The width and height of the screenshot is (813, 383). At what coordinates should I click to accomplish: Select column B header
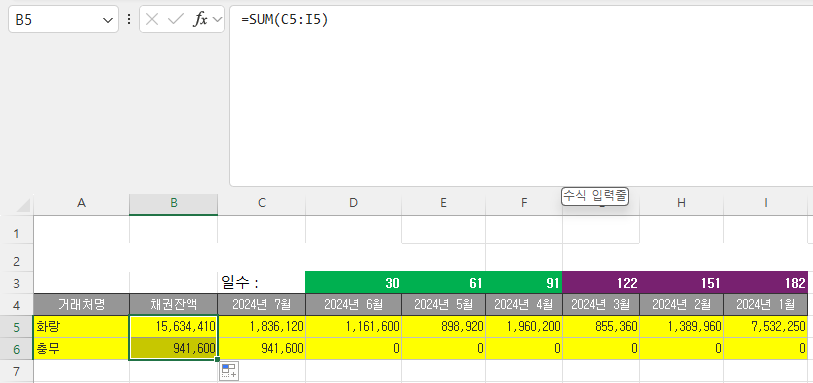point(174,204)
